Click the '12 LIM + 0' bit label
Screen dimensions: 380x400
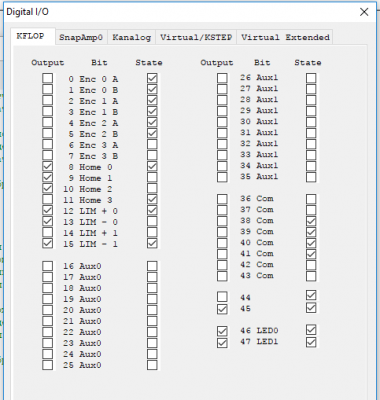tap(90, 211)
